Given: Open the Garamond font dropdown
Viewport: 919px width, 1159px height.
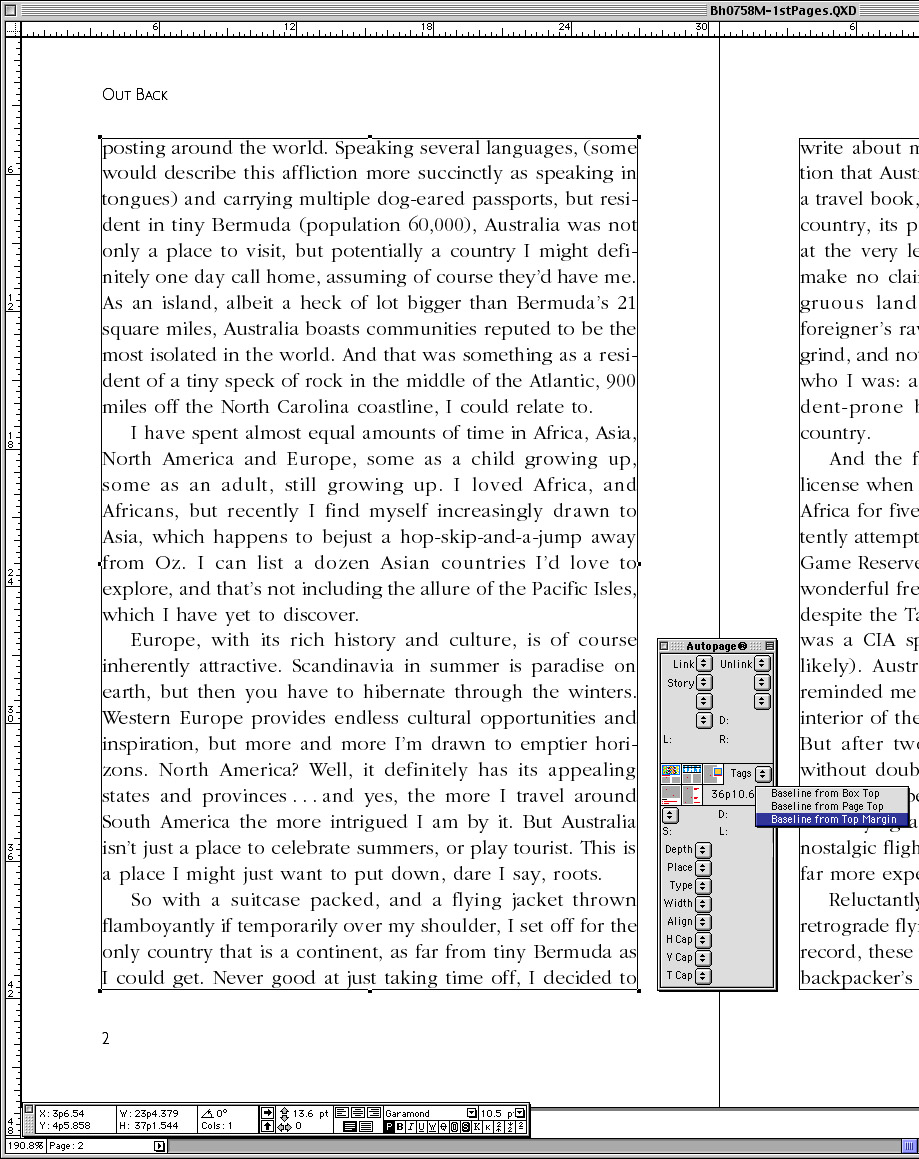Looking at the screenshot, I should [x=472, y=1112].
